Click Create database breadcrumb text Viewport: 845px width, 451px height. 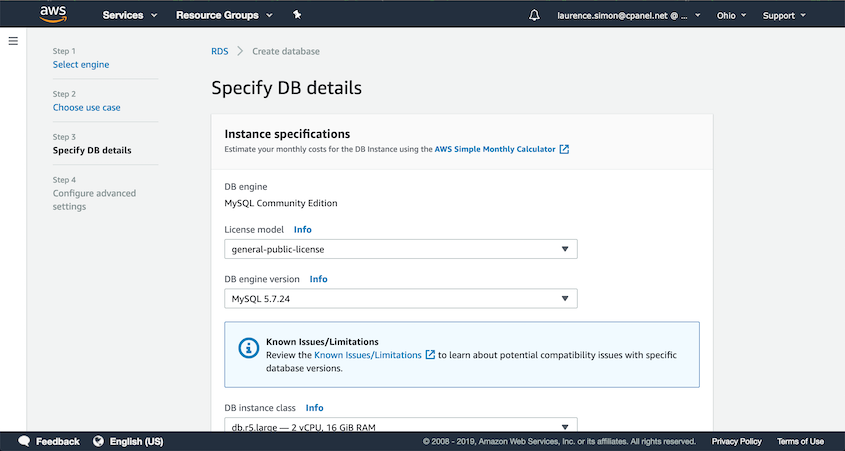[286, 51]
